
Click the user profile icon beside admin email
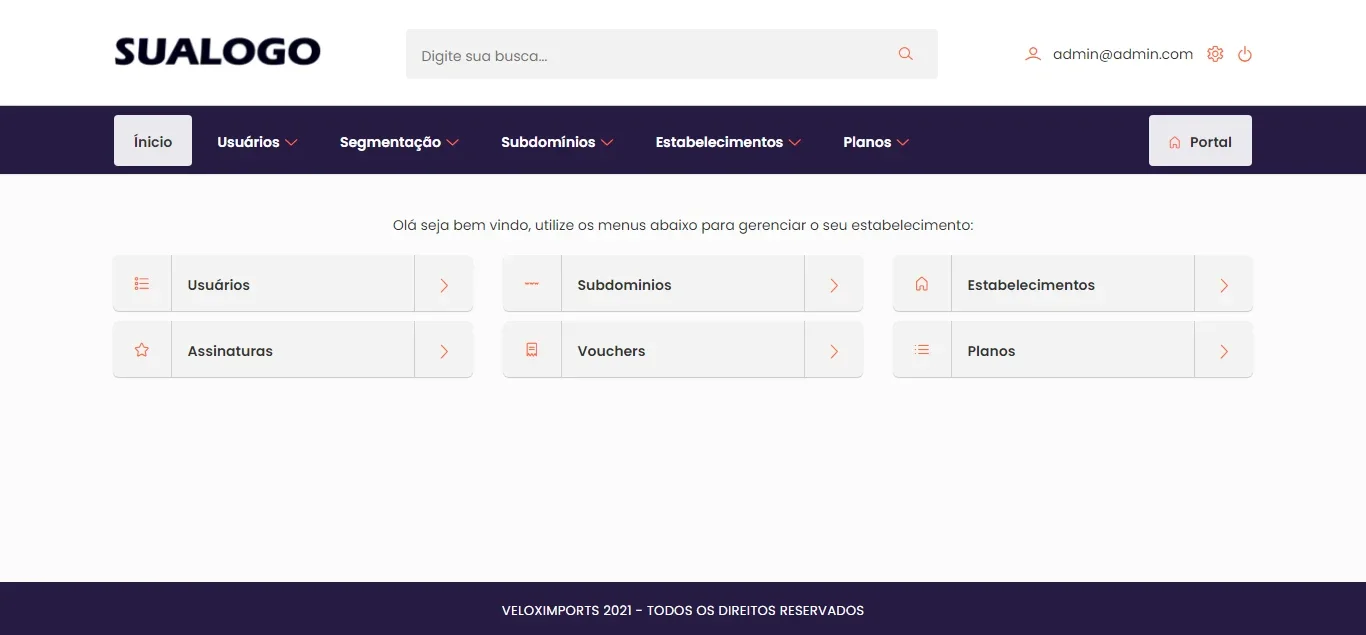click(1033, 54)
